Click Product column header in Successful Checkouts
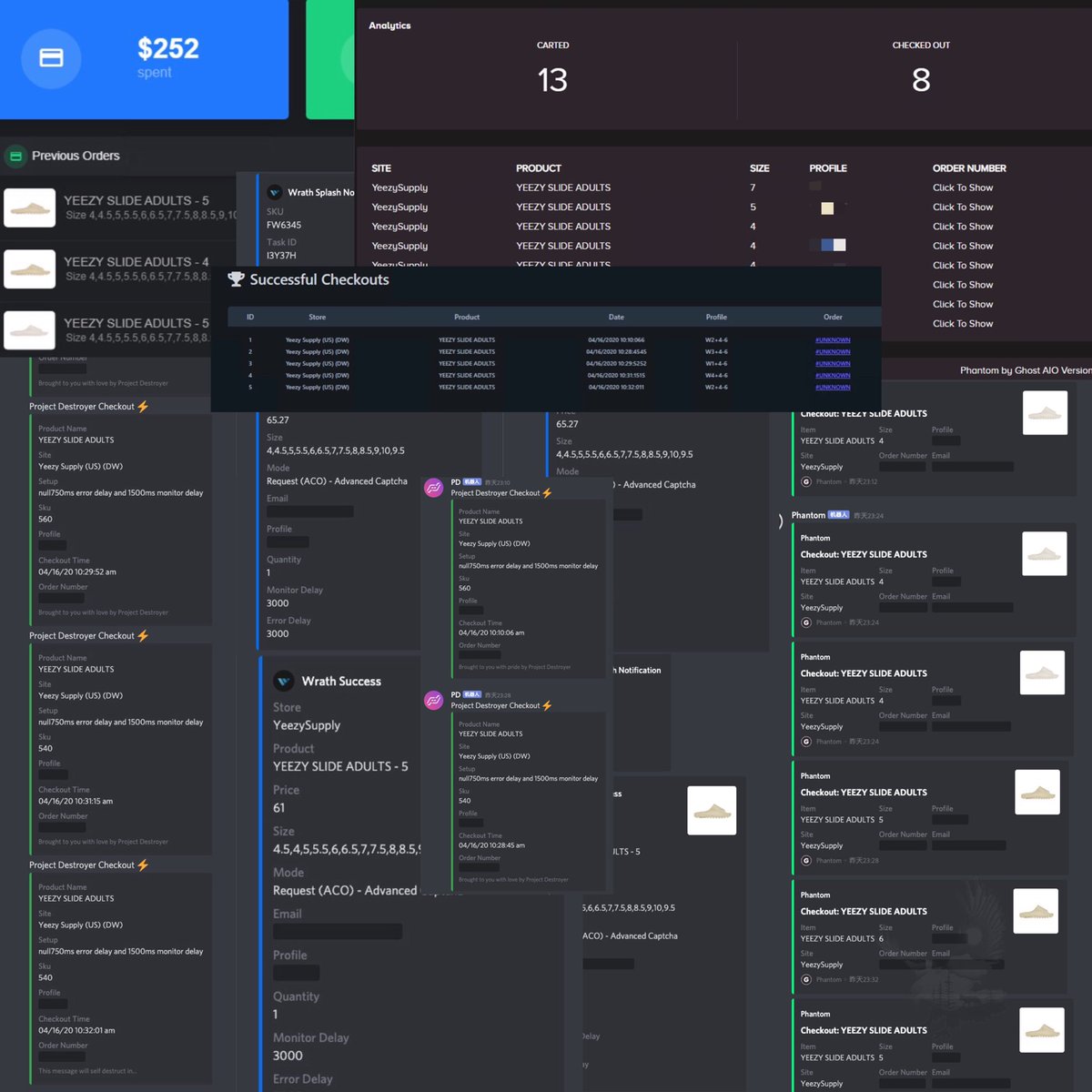The width and height of the screenshot is (1092, 1092). 467,318
